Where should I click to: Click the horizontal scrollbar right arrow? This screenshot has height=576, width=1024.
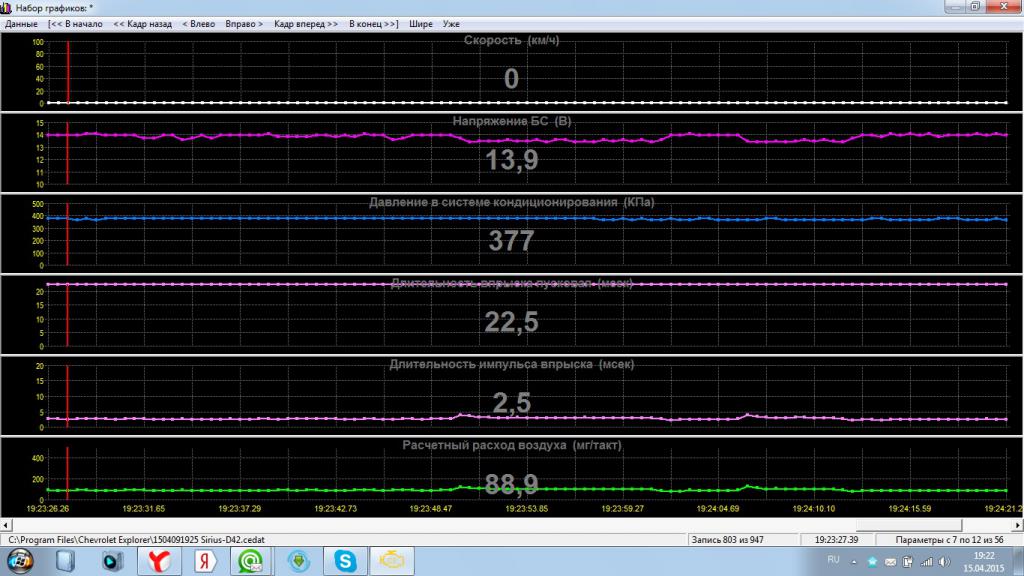[1017, 525]
